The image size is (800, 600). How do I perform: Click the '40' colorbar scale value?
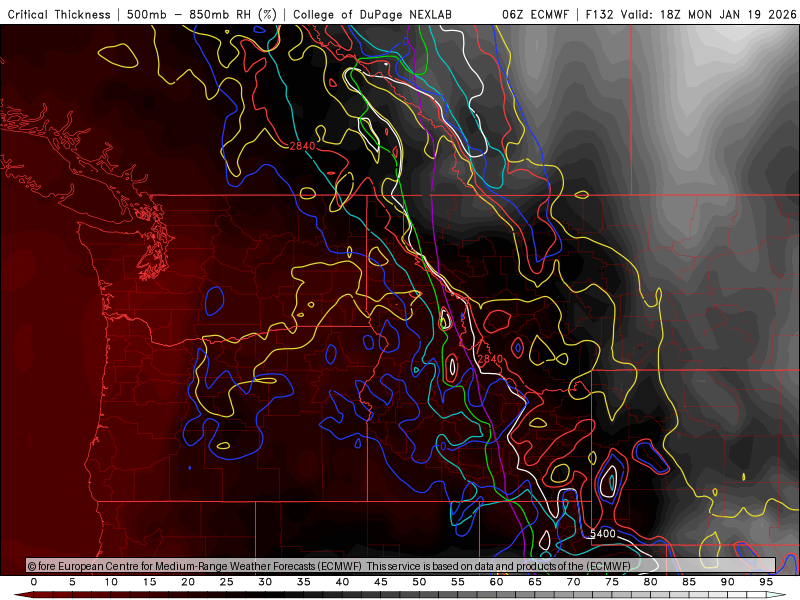pyautogui.click(x=342, y=582)
